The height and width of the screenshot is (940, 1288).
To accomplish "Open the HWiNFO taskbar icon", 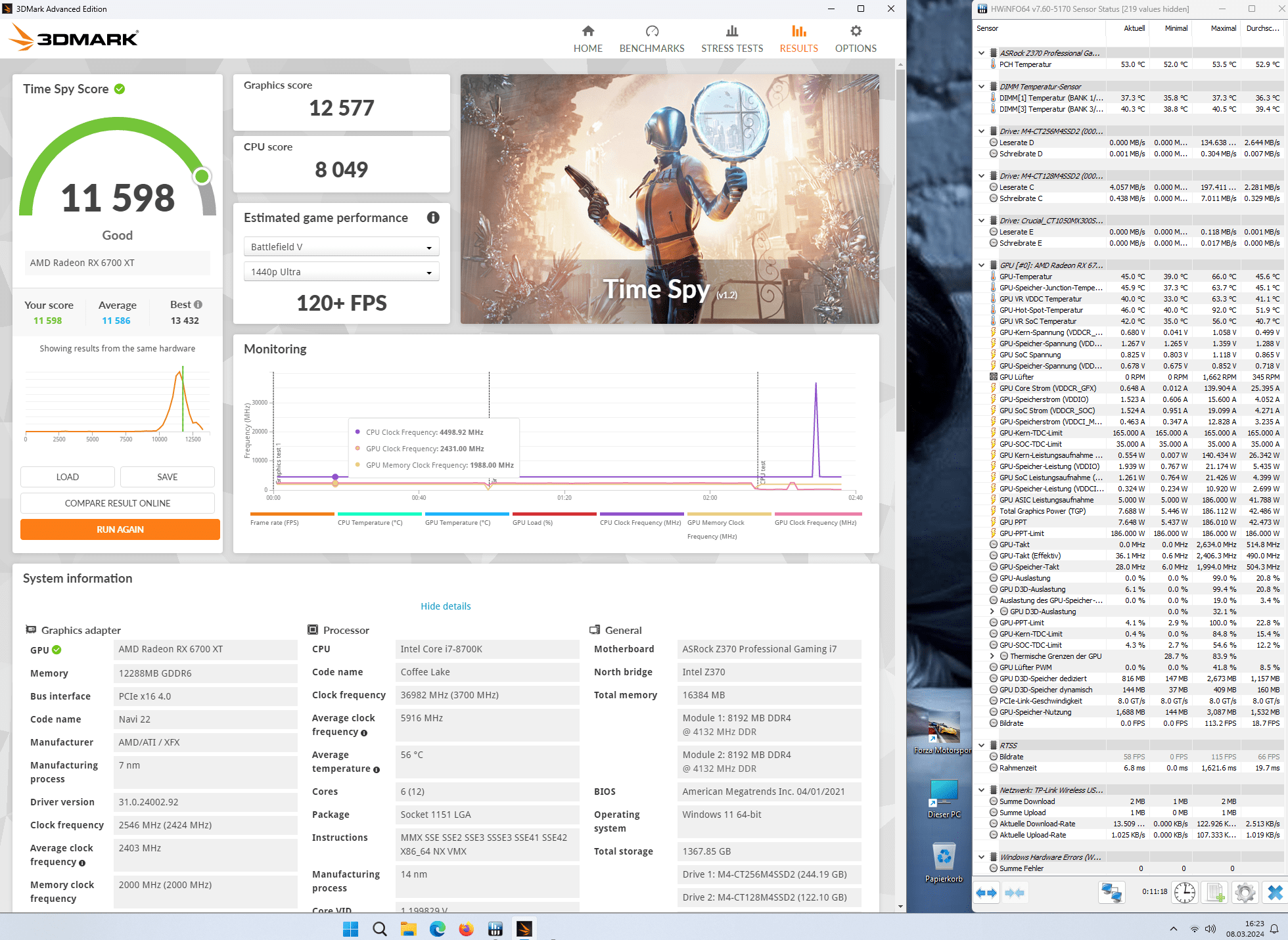I will tap(495, 928).
